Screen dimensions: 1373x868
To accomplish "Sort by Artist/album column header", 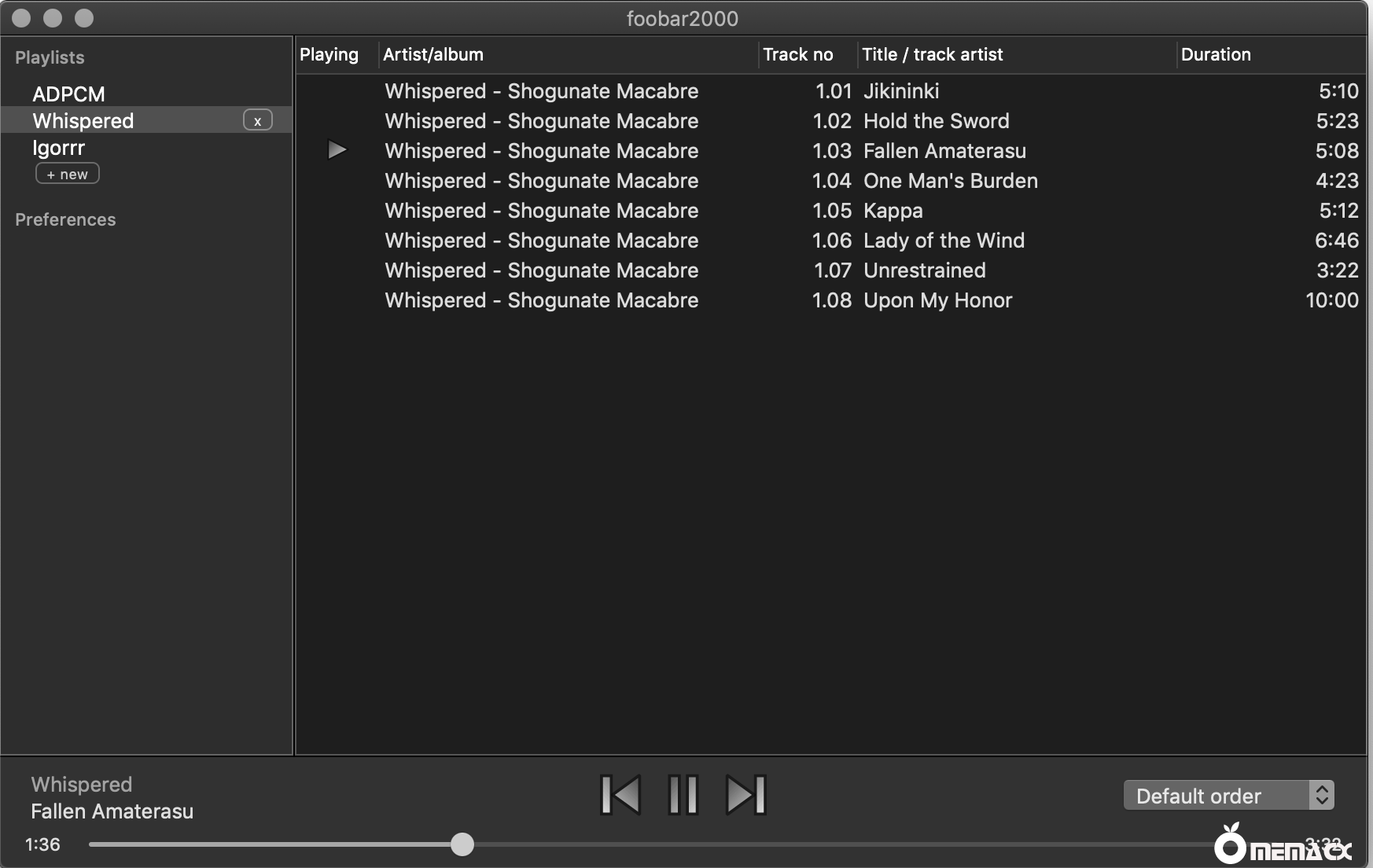I will (433, 55).
